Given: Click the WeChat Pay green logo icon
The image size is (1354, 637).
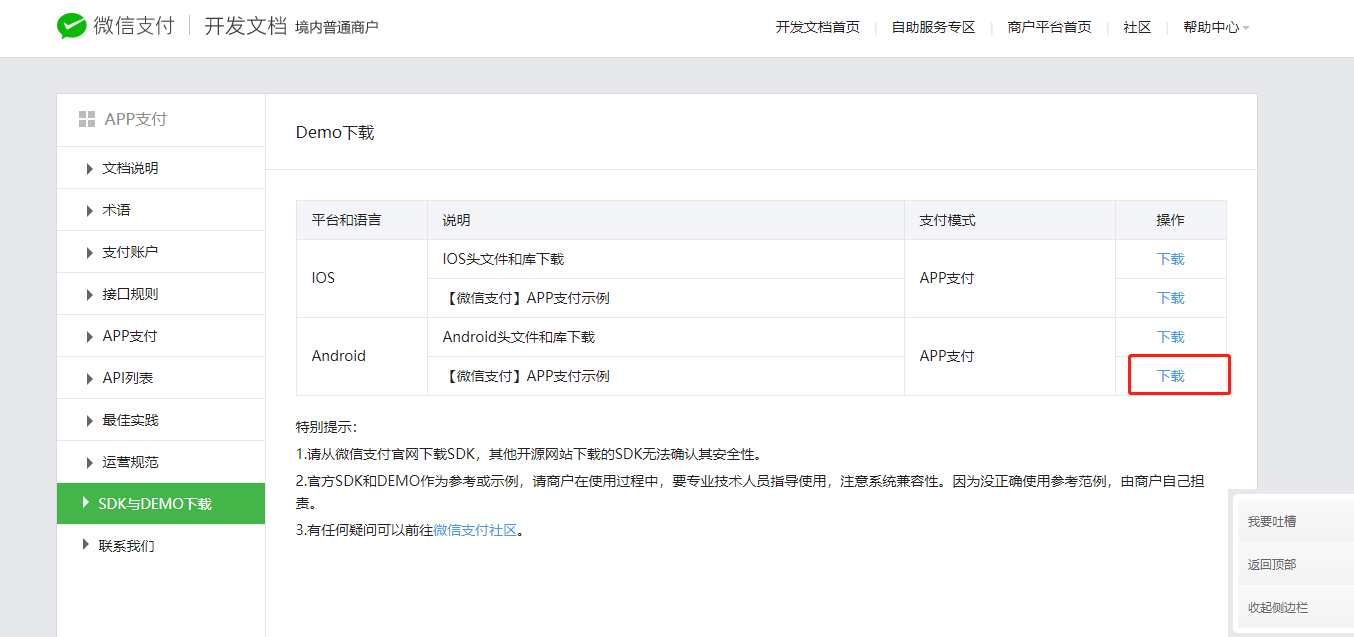Looking at the screenshot, I should pos(71,27).
